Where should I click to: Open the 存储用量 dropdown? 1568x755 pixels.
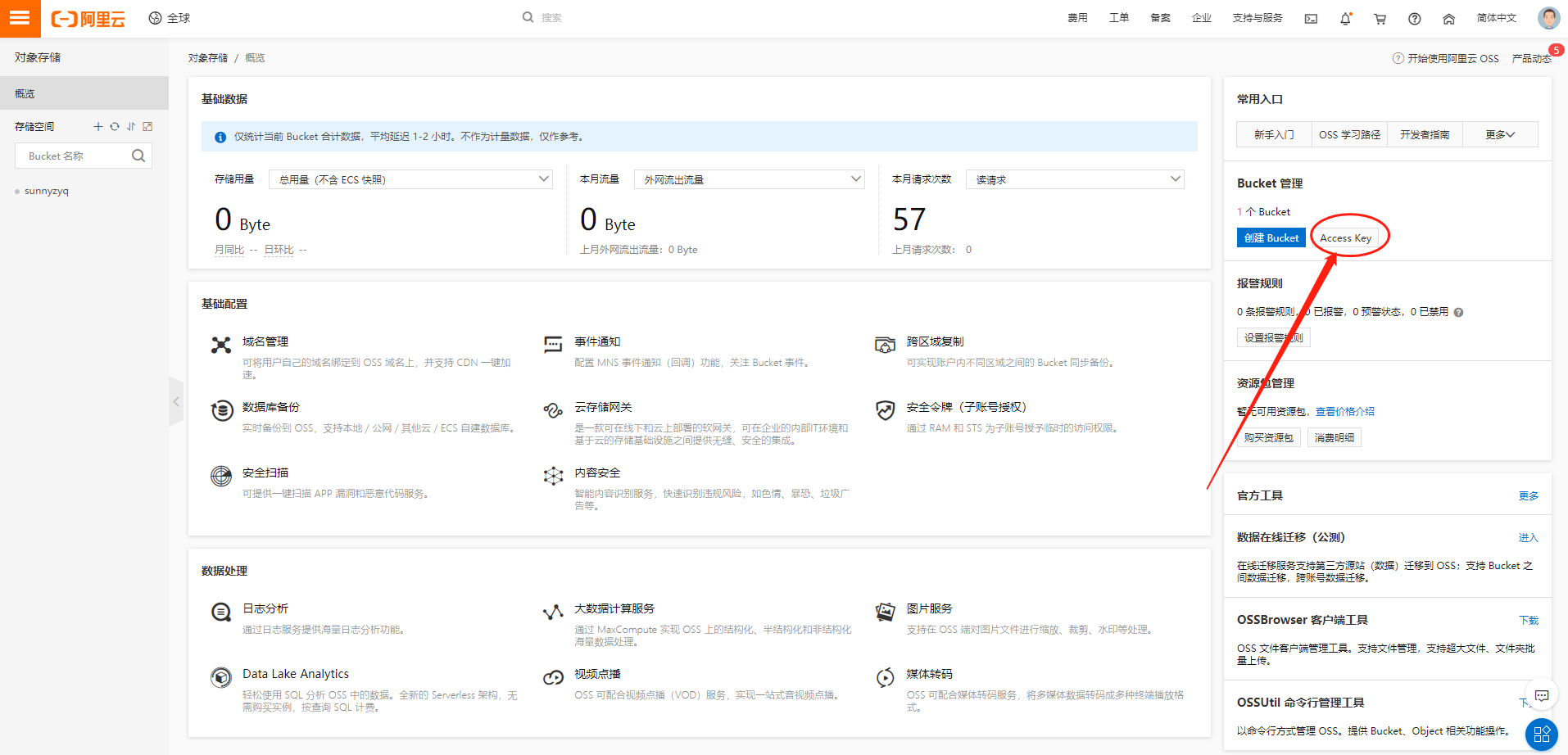click(x=410, y=179)
